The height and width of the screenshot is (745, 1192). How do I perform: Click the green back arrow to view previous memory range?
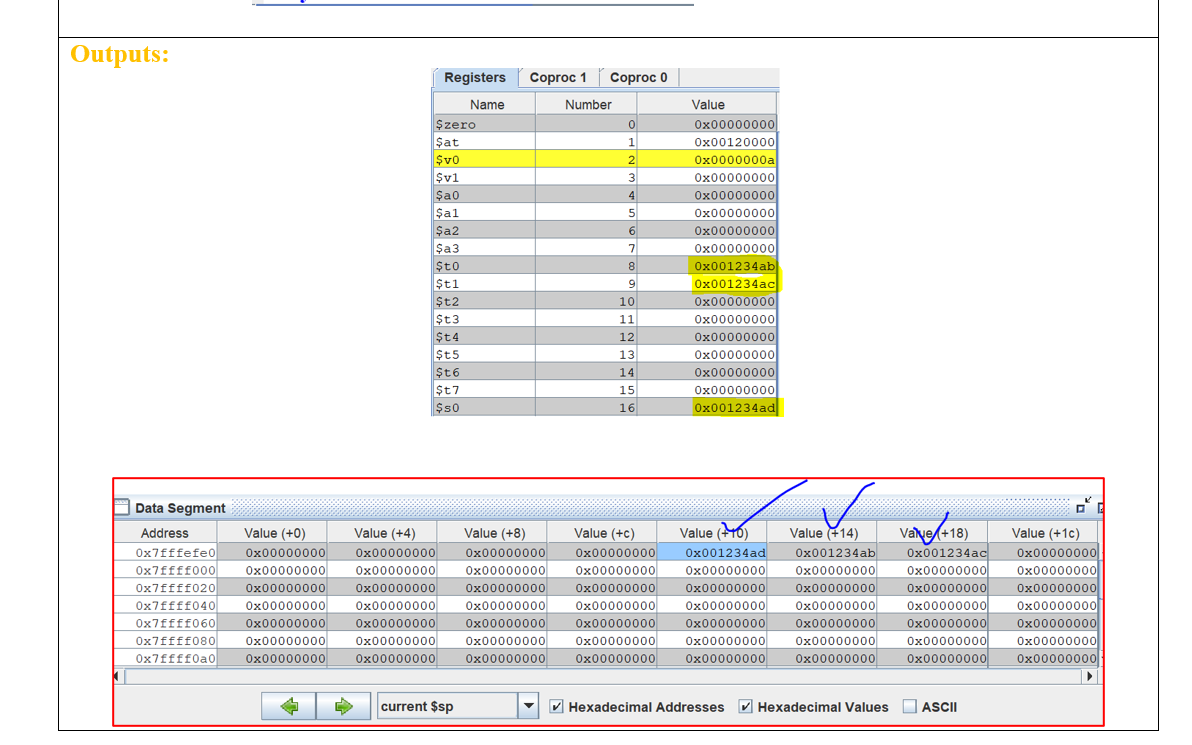[x=289, y=706]
